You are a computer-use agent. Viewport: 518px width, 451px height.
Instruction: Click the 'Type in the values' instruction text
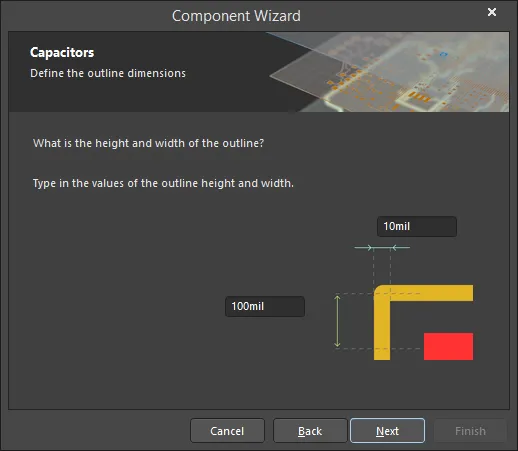tap(163, 183)
